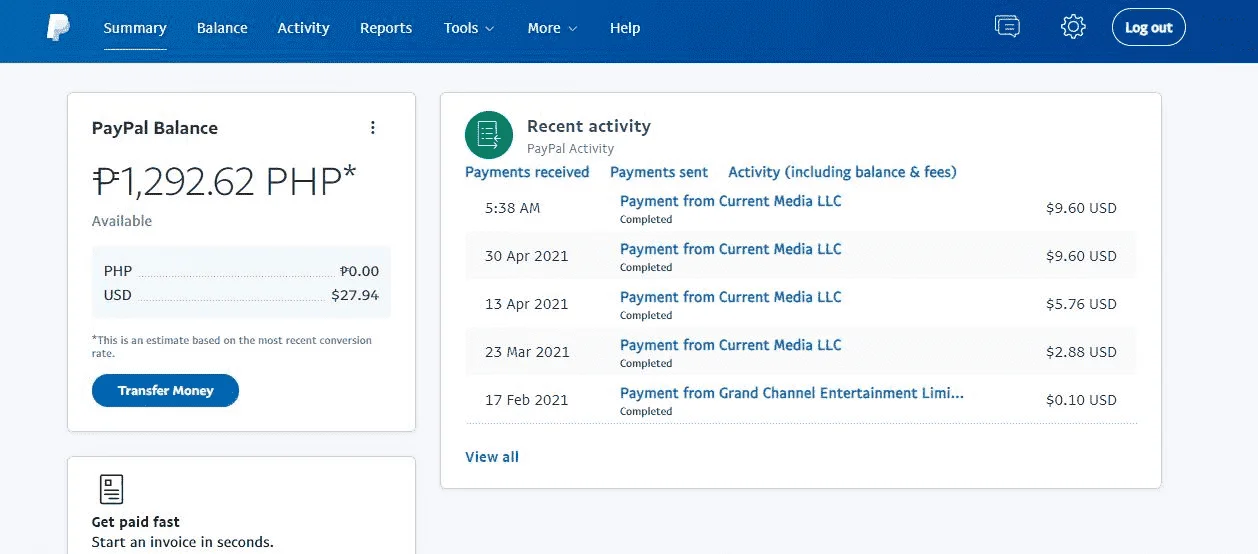The height and width of the screenshot is (554, 1258).
Task: Go to the Summary tab
Action: point(135,28)
